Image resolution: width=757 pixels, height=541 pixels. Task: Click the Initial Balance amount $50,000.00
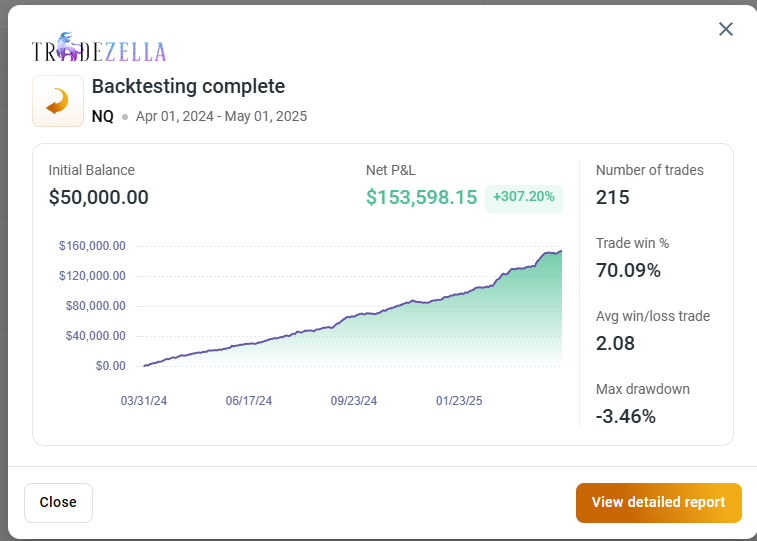[x=98, y=197]
